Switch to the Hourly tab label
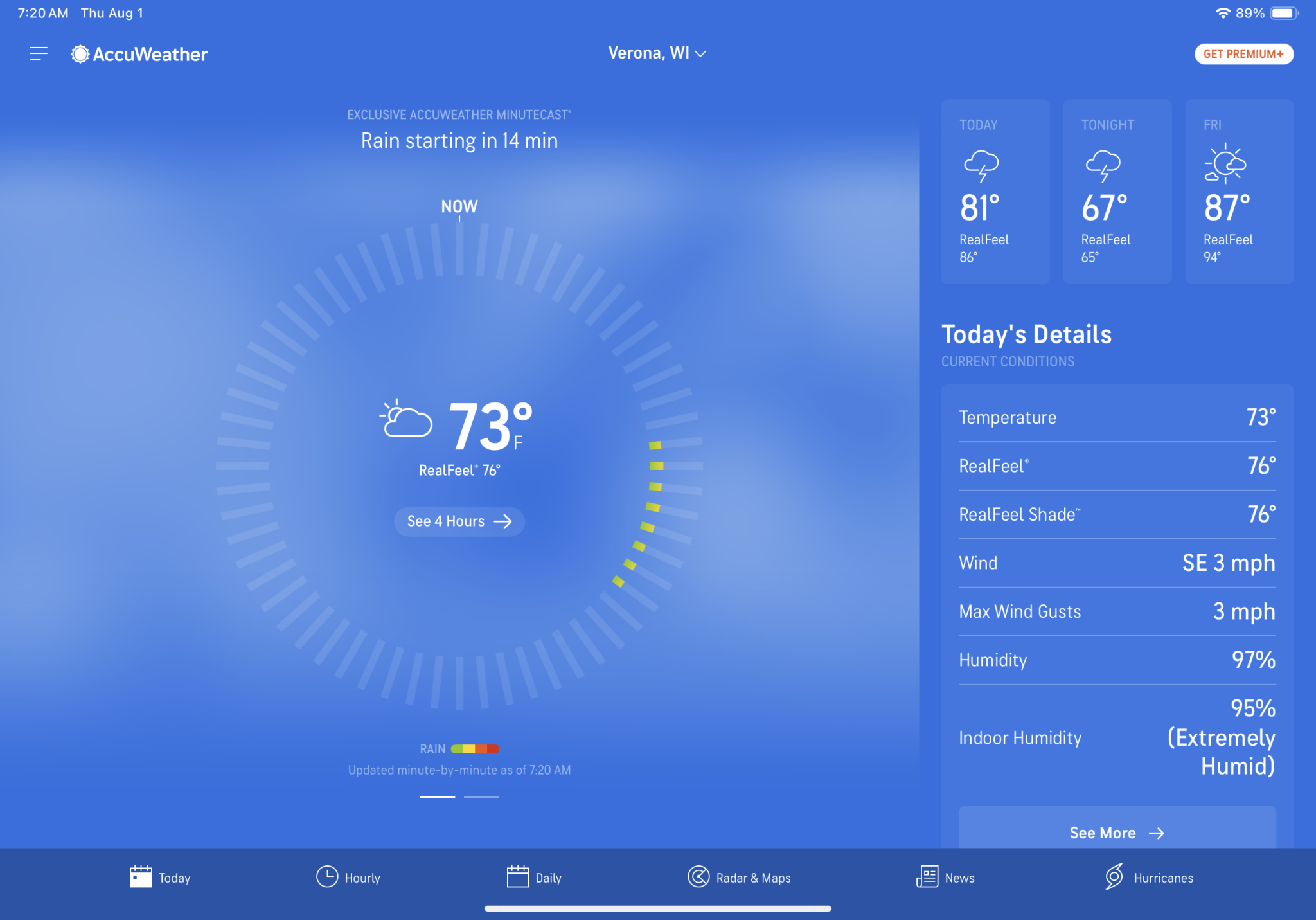Image resolution: width=1316 pixels, height=920 pixels. point(362,878)
